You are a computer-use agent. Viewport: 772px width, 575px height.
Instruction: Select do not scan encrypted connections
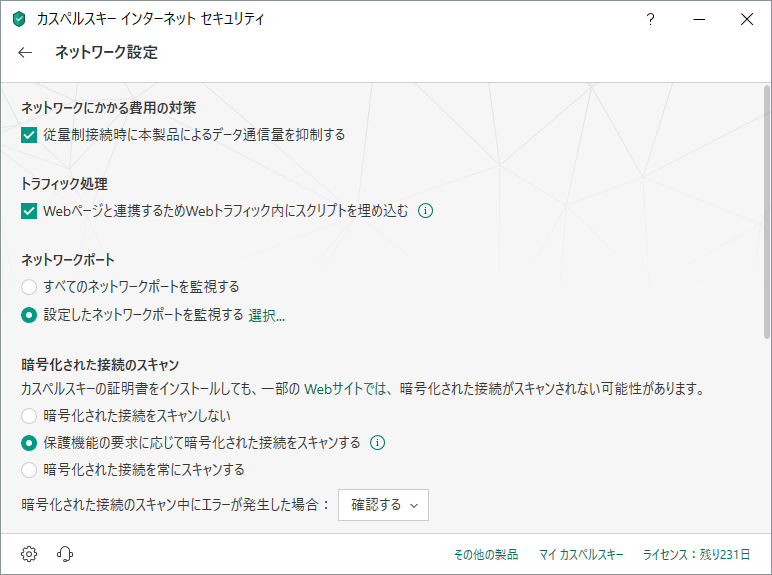coord(29,416)
